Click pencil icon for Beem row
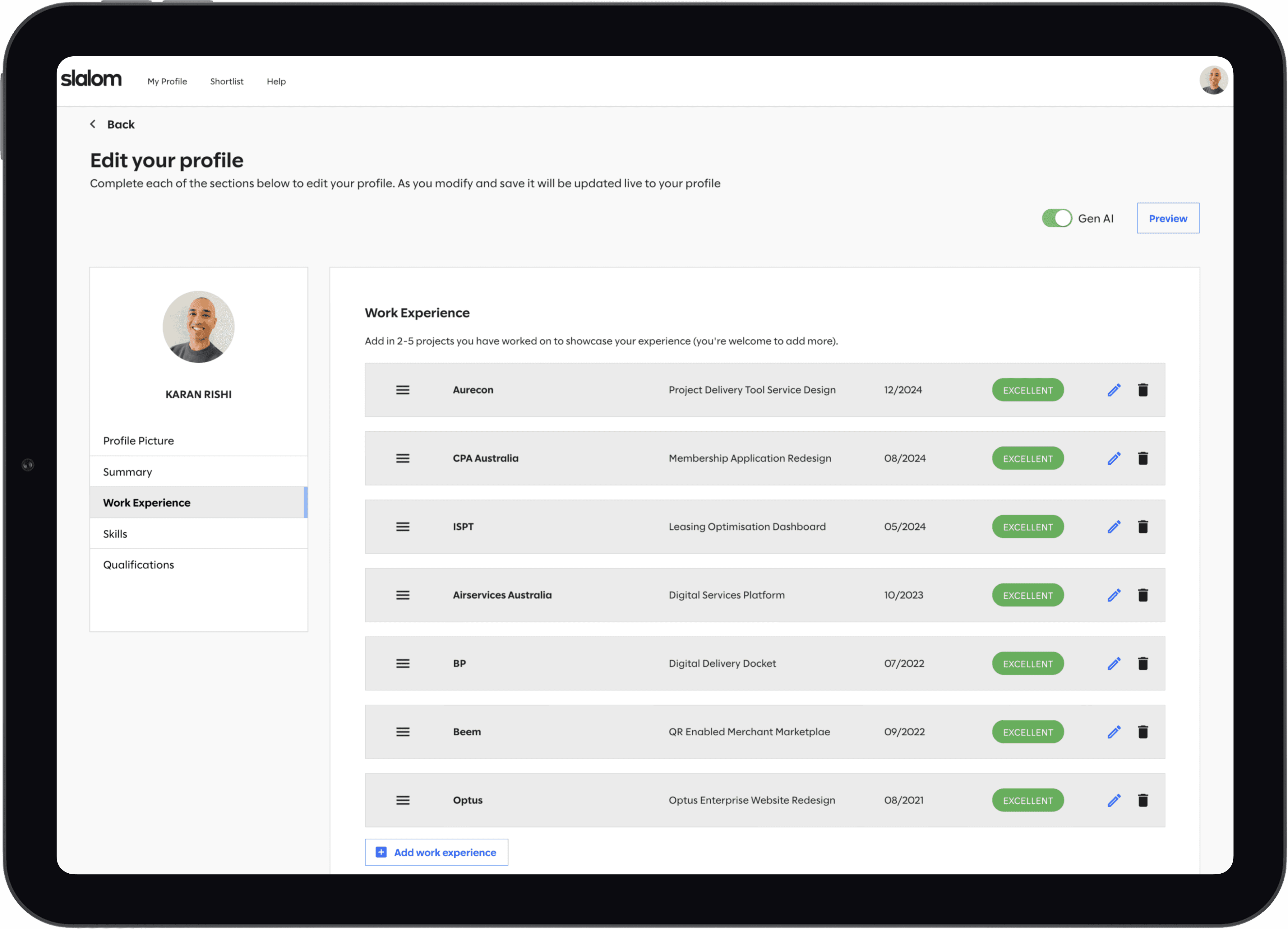Screen dimensions: 1288x929 click(x=1114, y=732)
